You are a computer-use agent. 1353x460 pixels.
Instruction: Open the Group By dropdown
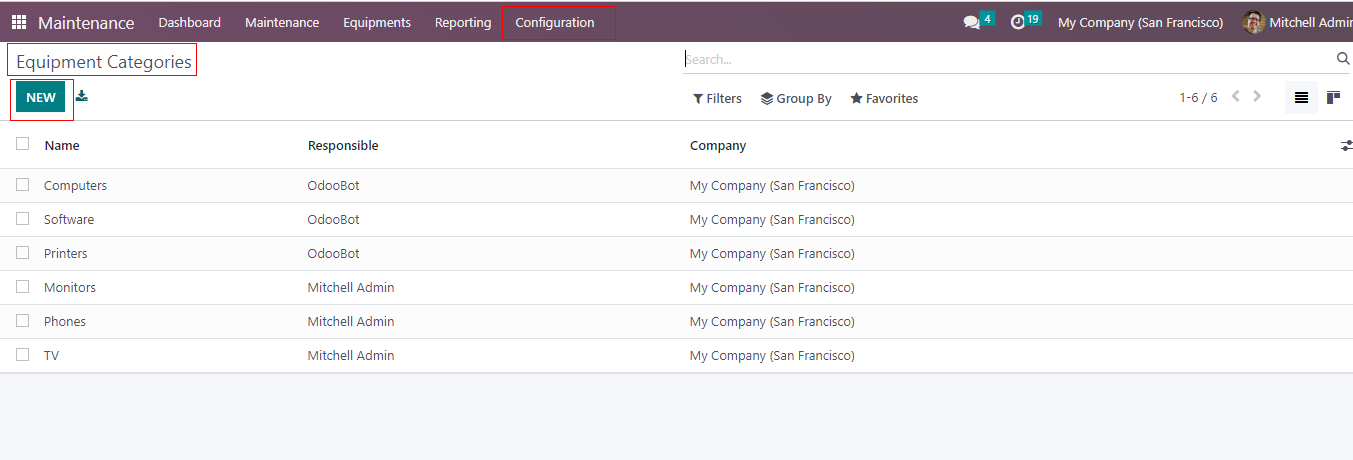point(796,99)
